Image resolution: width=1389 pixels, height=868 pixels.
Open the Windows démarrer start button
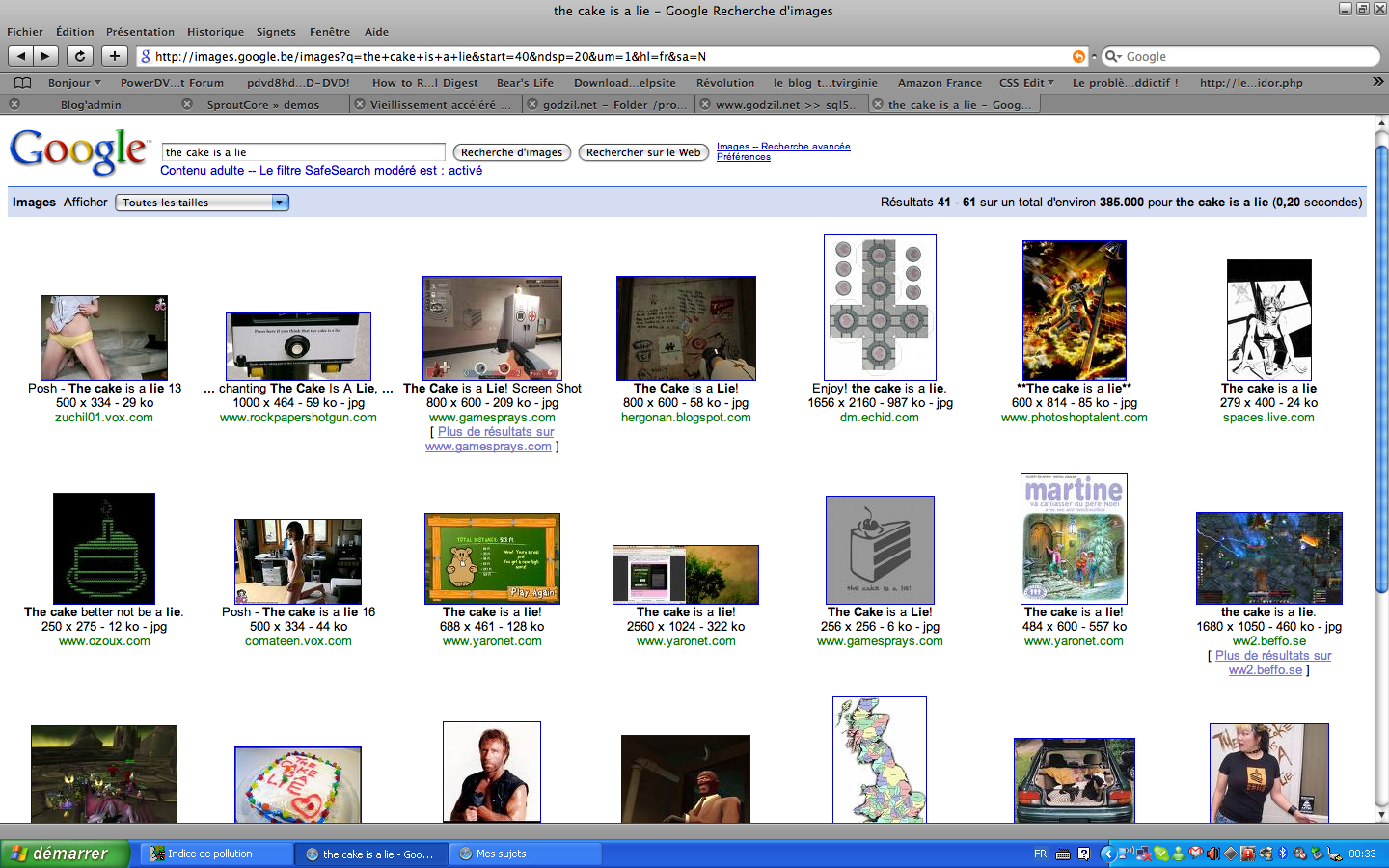65,854
